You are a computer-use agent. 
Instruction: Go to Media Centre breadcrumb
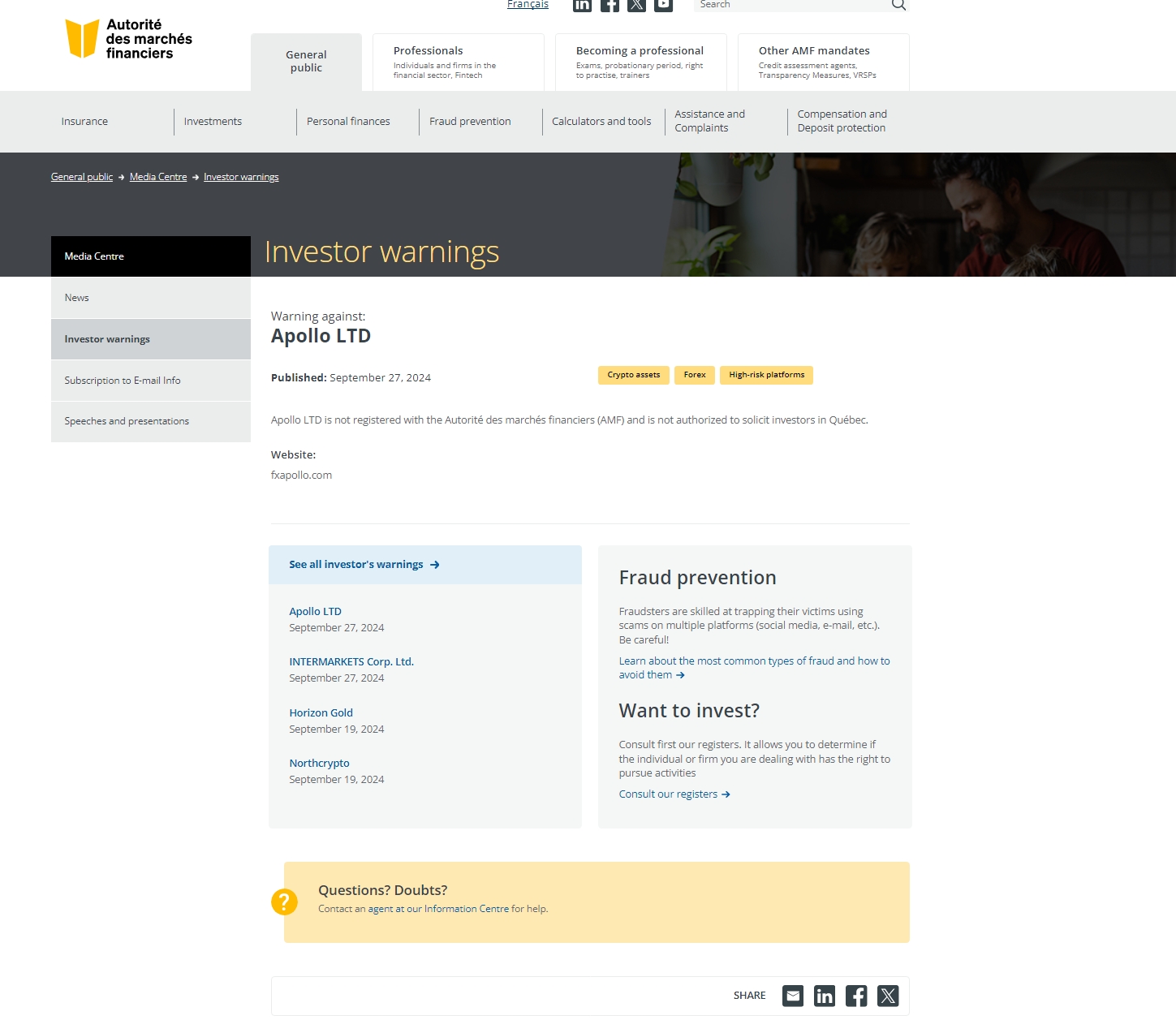tap(158, 177)
